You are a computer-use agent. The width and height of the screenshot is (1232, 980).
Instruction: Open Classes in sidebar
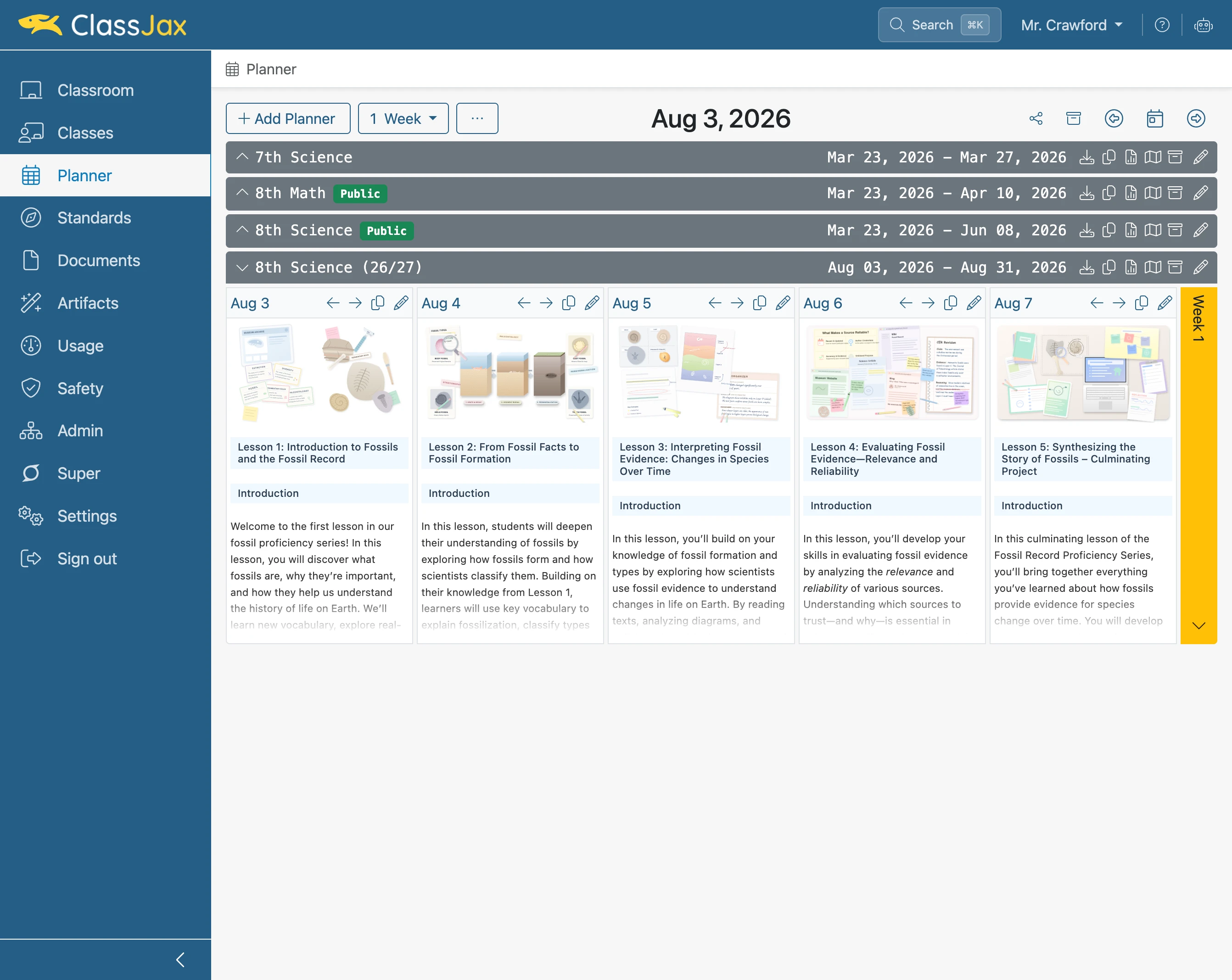[105, 133]
